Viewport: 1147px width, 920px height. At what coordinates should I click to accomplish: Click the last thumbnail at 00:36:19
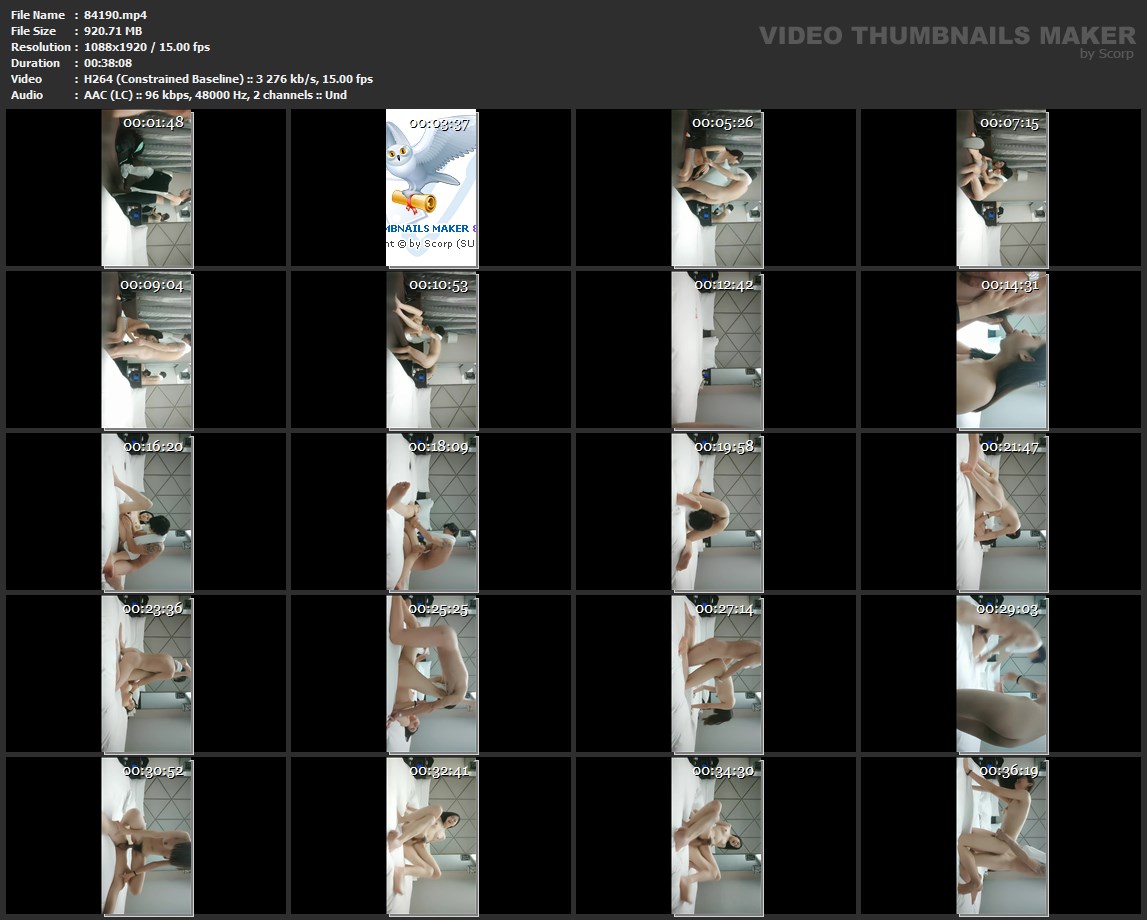coord(1002,836)
